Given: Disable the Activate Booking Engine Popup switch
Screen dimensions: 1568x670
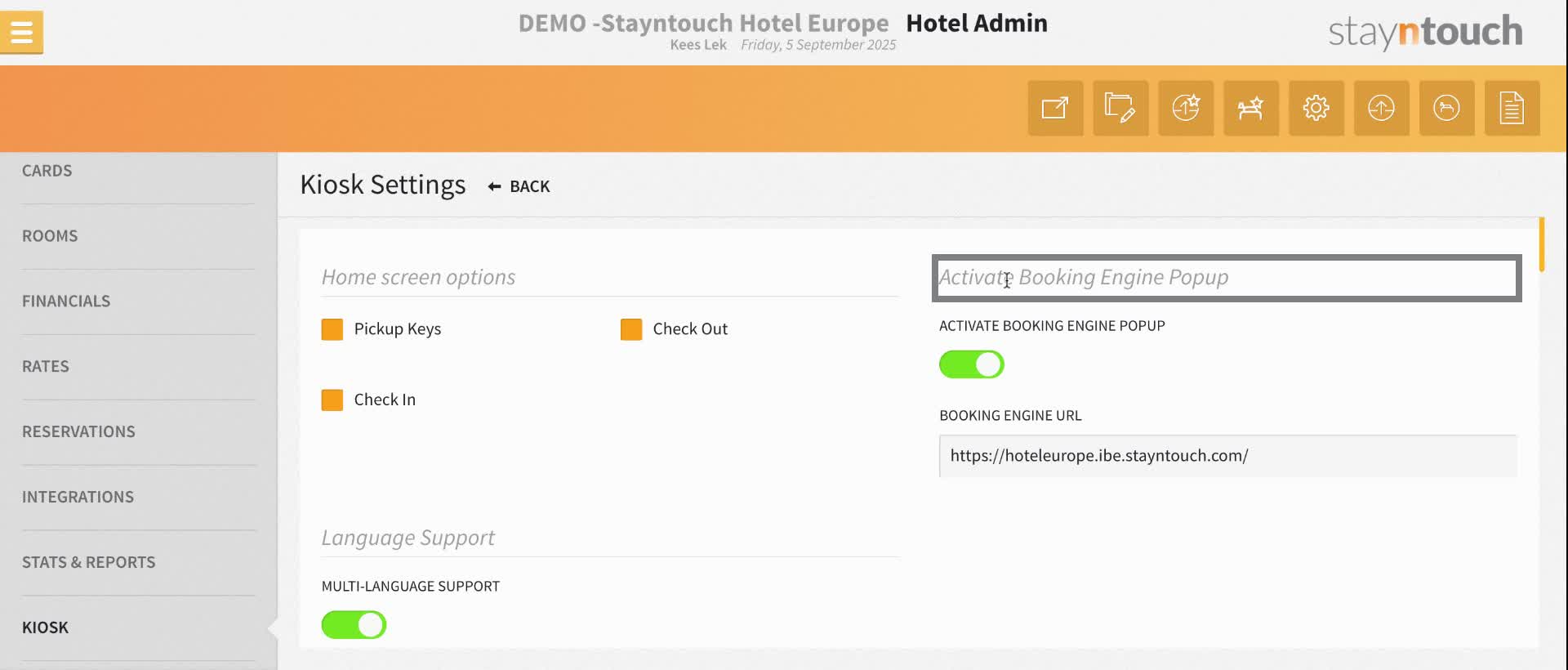Looking at the screenshot, I should click(x=972, y=364).
